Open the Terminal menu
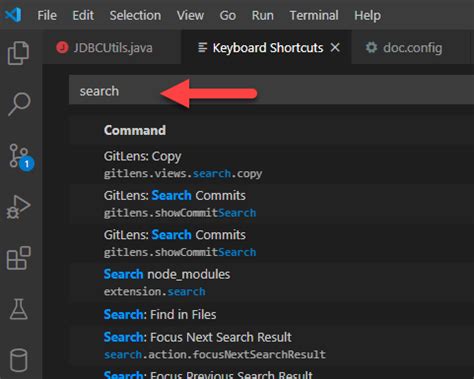This screenshot has height=379, width=474. [314, 15]
